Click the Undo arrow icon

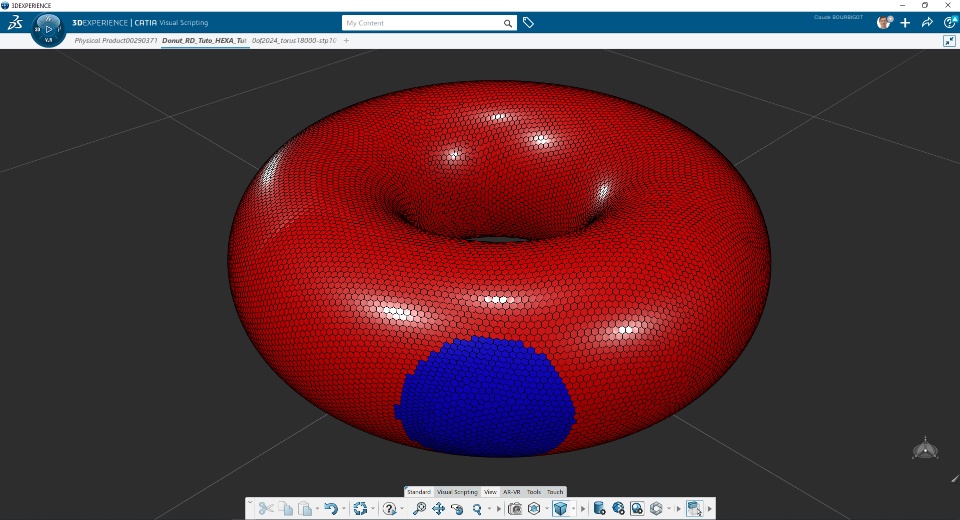pyautogui.click(x=331, y=508)
